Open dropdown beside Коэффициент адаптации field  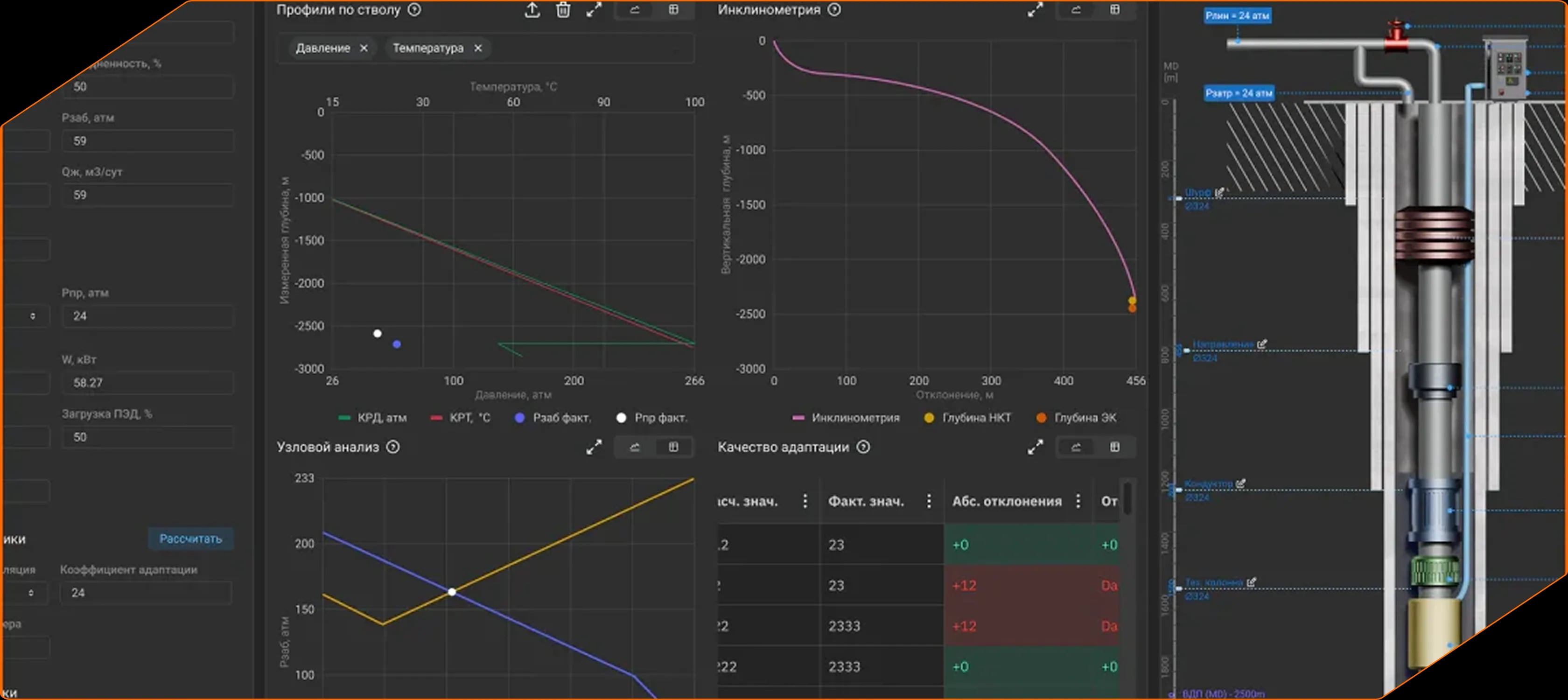click(x=31, y=593)
